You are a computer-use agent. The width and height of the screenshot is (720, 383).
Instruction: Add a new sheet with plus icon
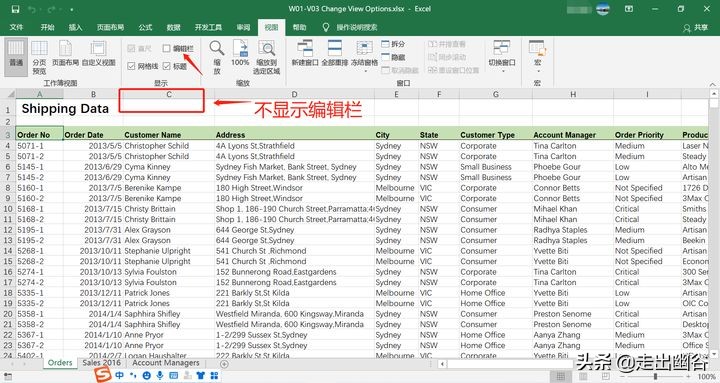(x=224, y=364)
